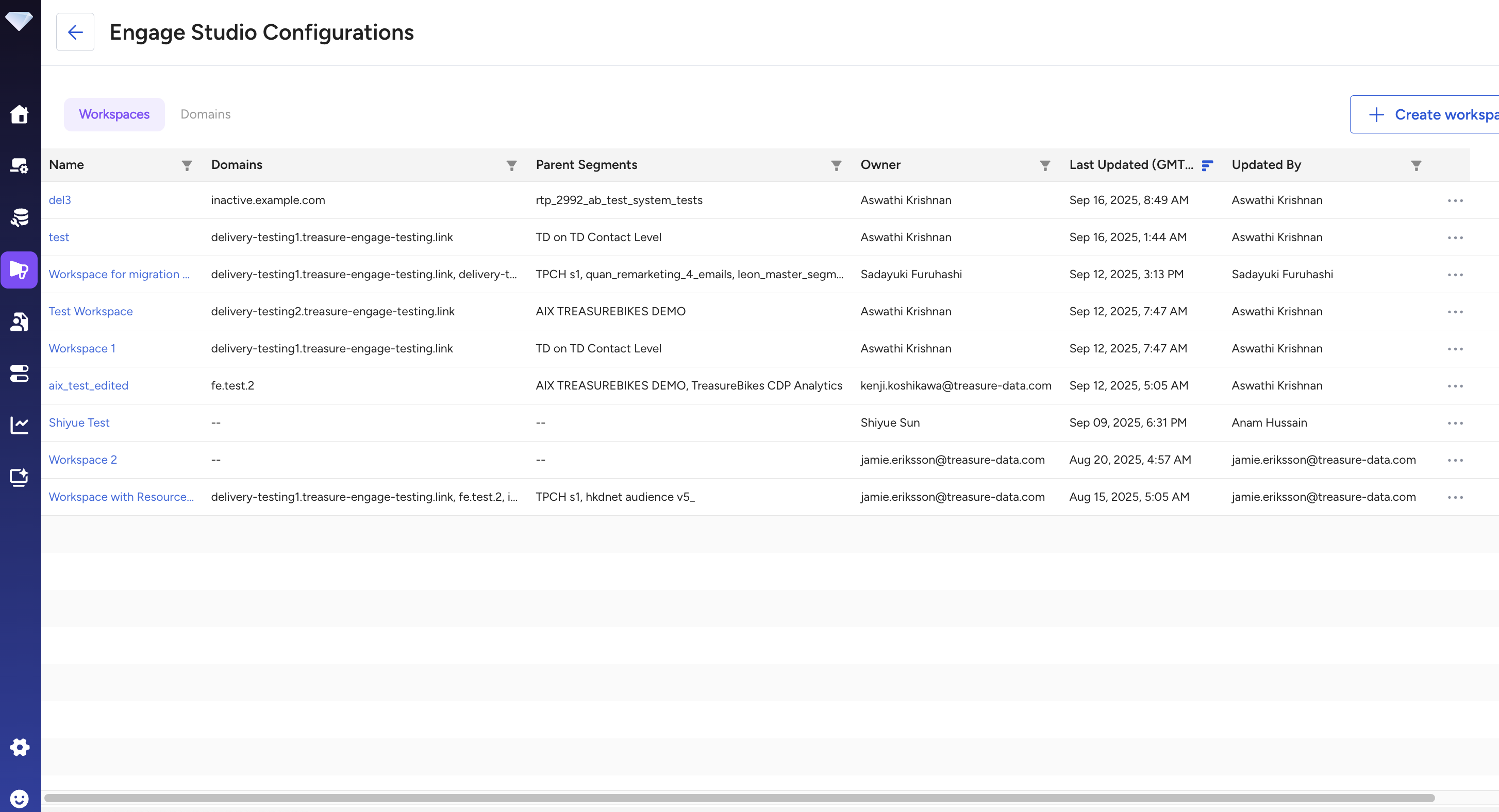Open the Workspace 2 link
The height and width of the screenshot is (812, 1499).
82,460
